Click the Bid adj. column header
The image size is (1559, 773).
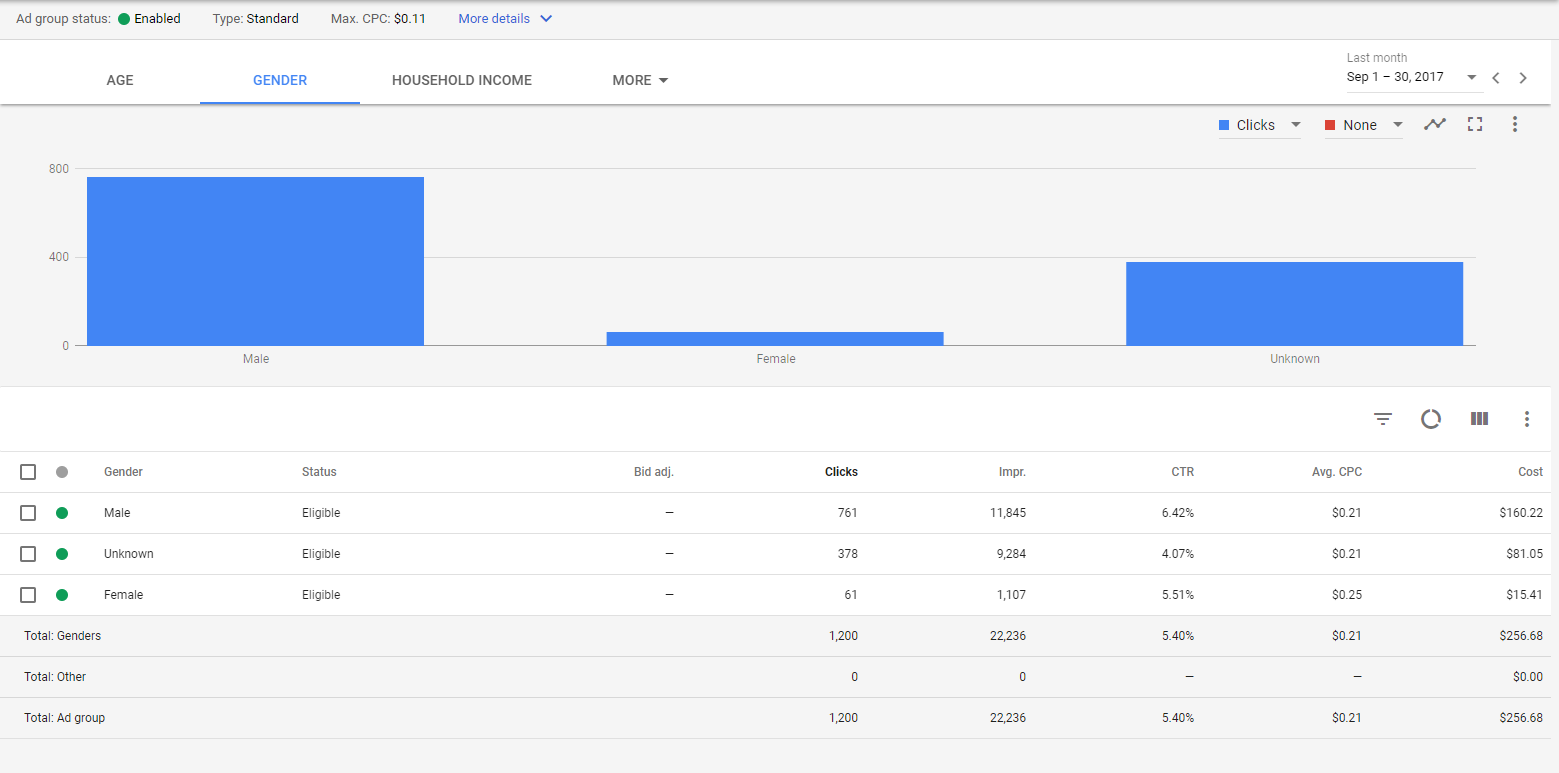click(654, 472)
